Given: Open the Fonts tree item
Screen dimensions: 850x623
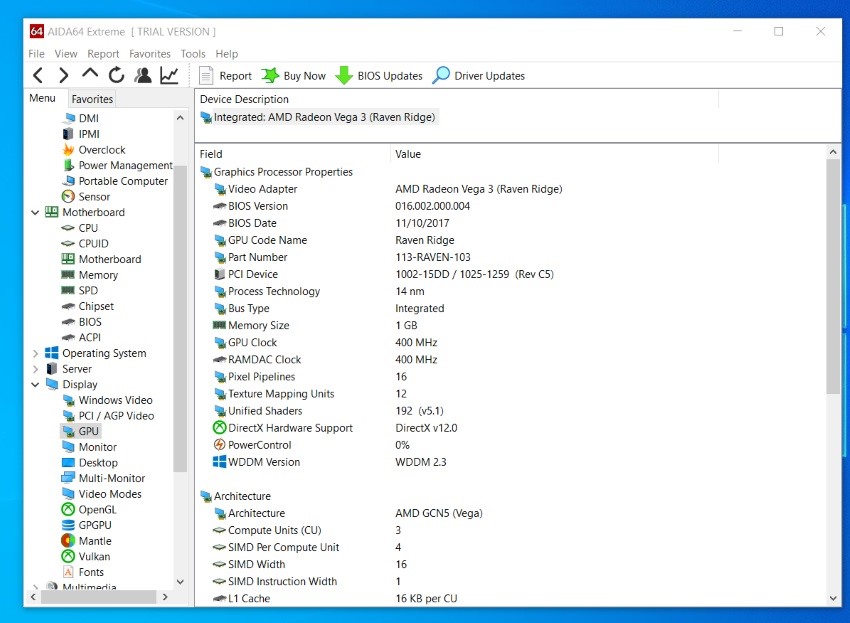Looking at the screenshot, I should (82, 572).
